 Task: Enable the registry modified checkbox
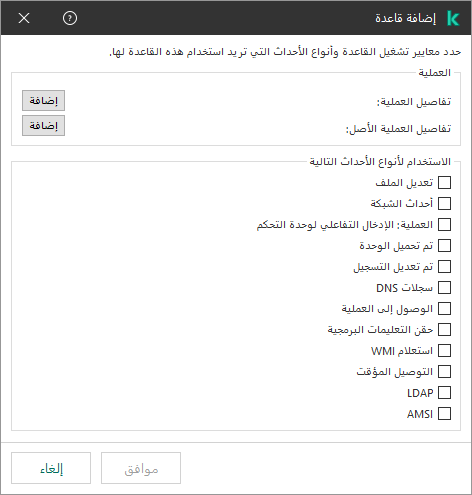[444, 267]
